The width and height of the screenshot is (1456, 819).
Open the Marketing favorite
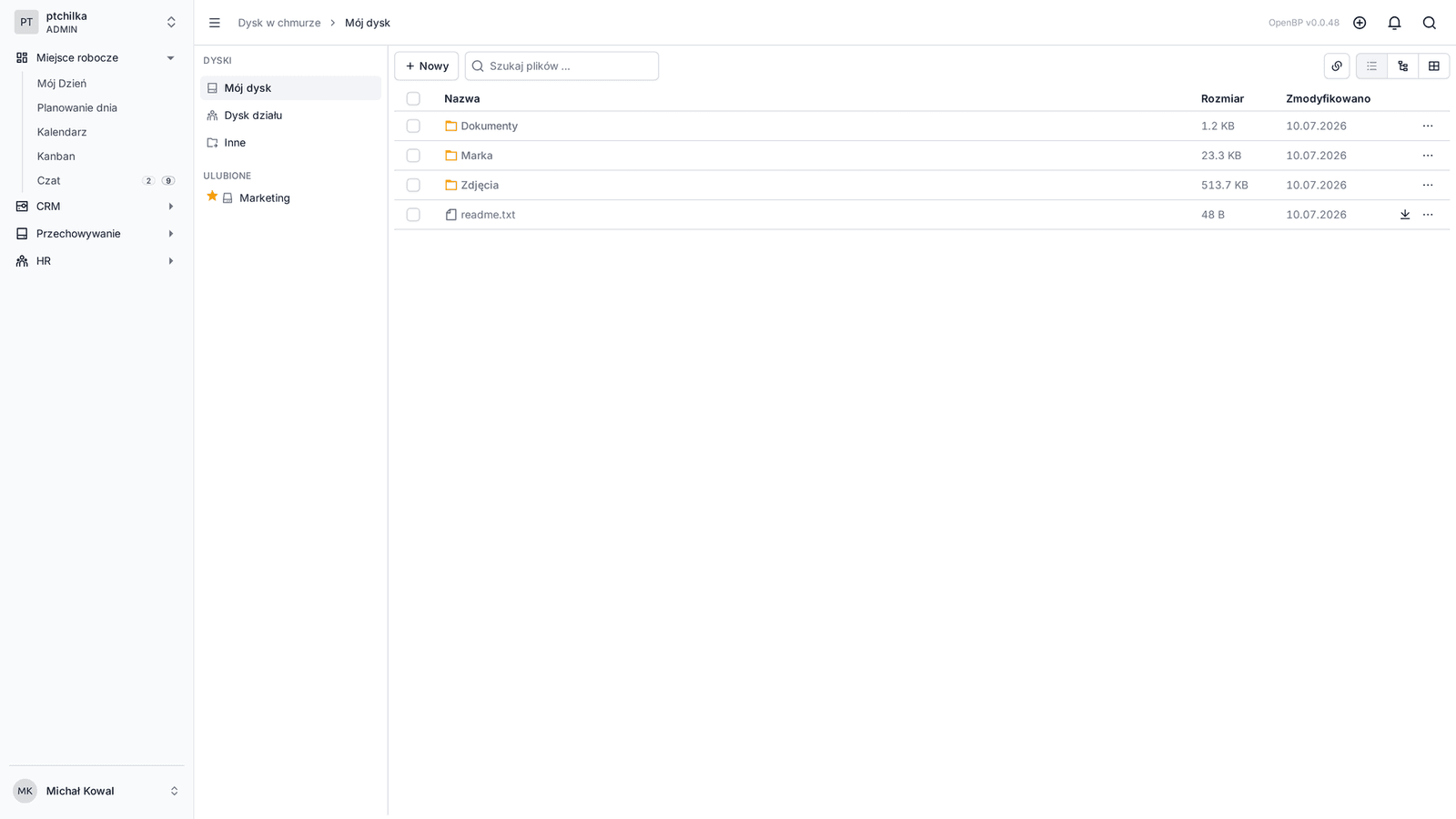click(265, 197)
